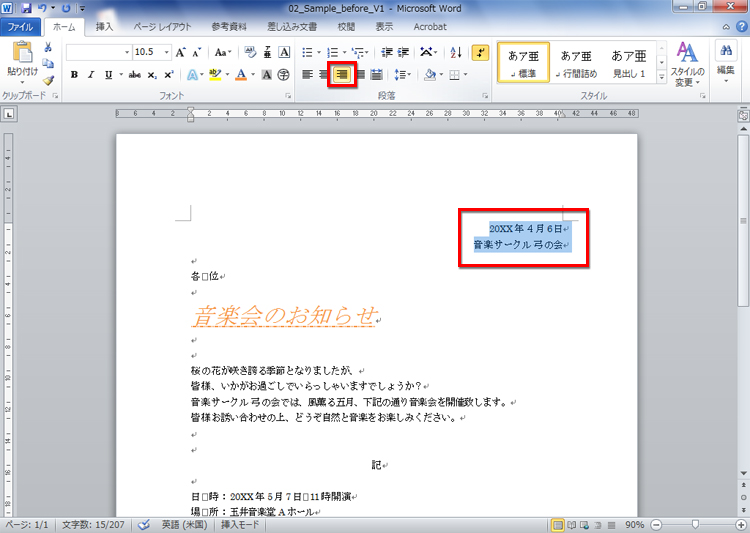Click the proofing check icon in status bar

143,525
